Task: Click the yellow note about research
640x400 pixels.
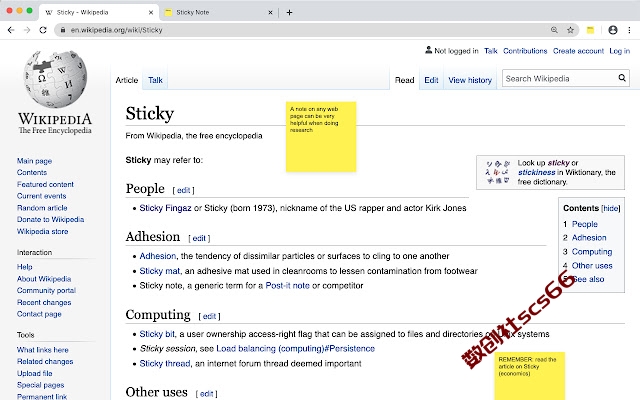Action: [321, 137]
